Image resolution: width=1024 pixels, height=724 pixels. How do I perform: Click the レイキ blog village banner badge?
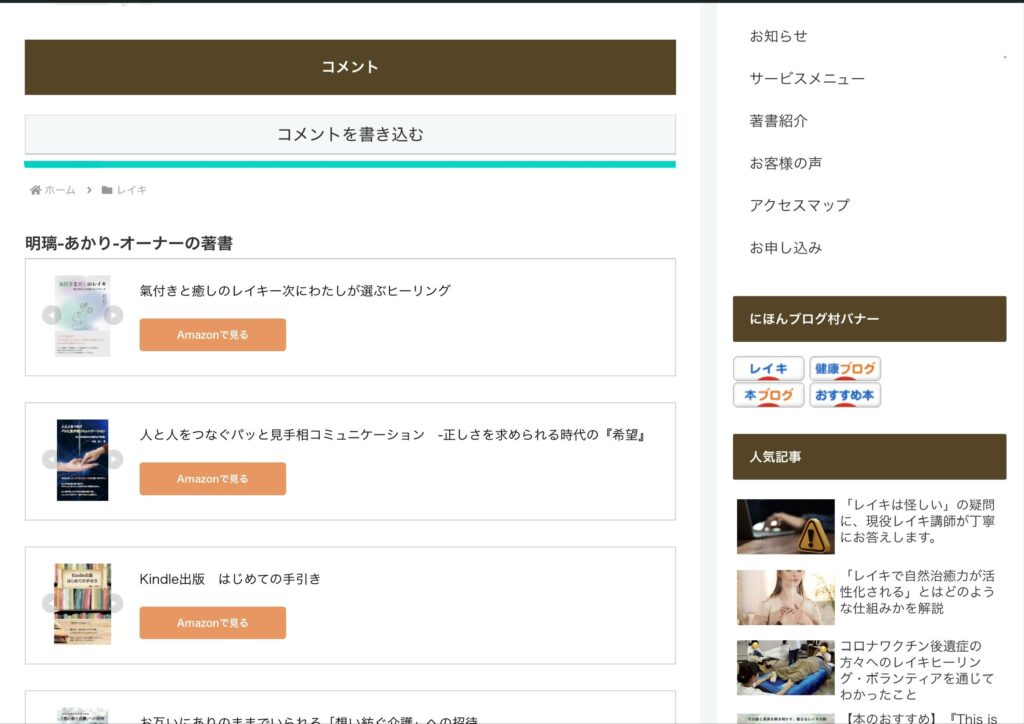(768, 369)
